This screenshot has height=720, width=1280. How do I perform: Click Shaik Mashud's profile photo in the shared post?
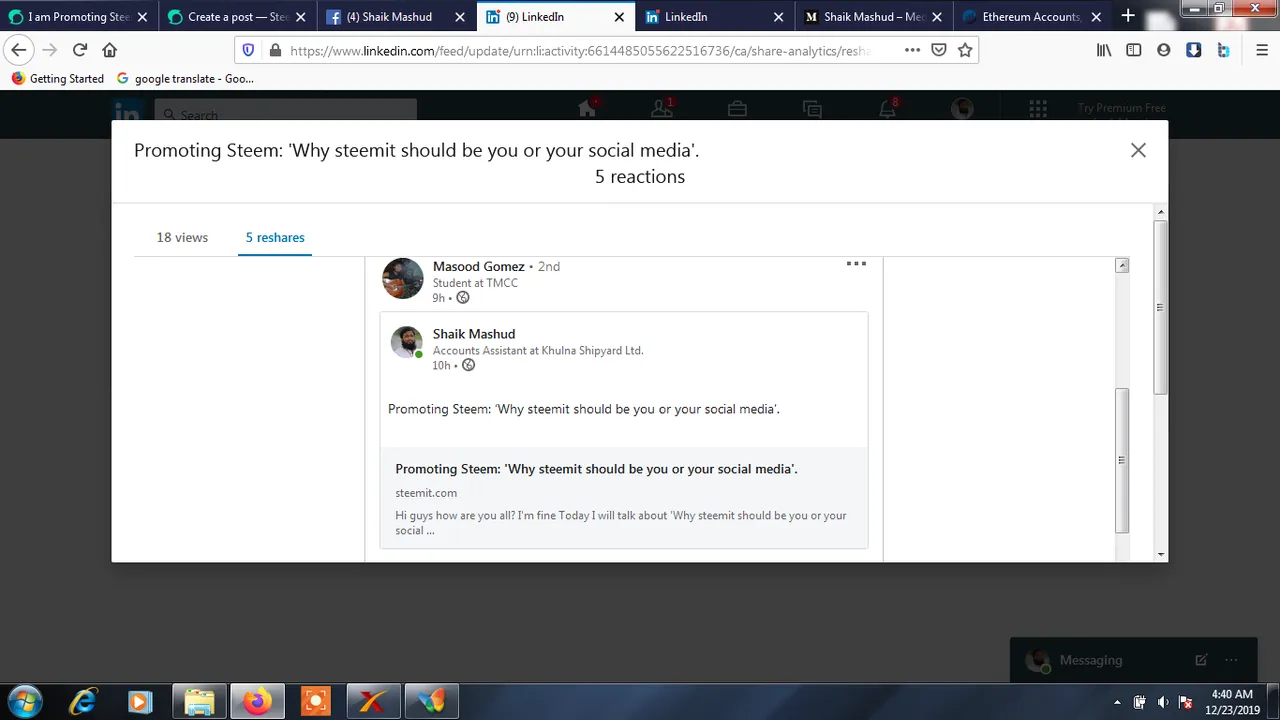pos(406,342)
